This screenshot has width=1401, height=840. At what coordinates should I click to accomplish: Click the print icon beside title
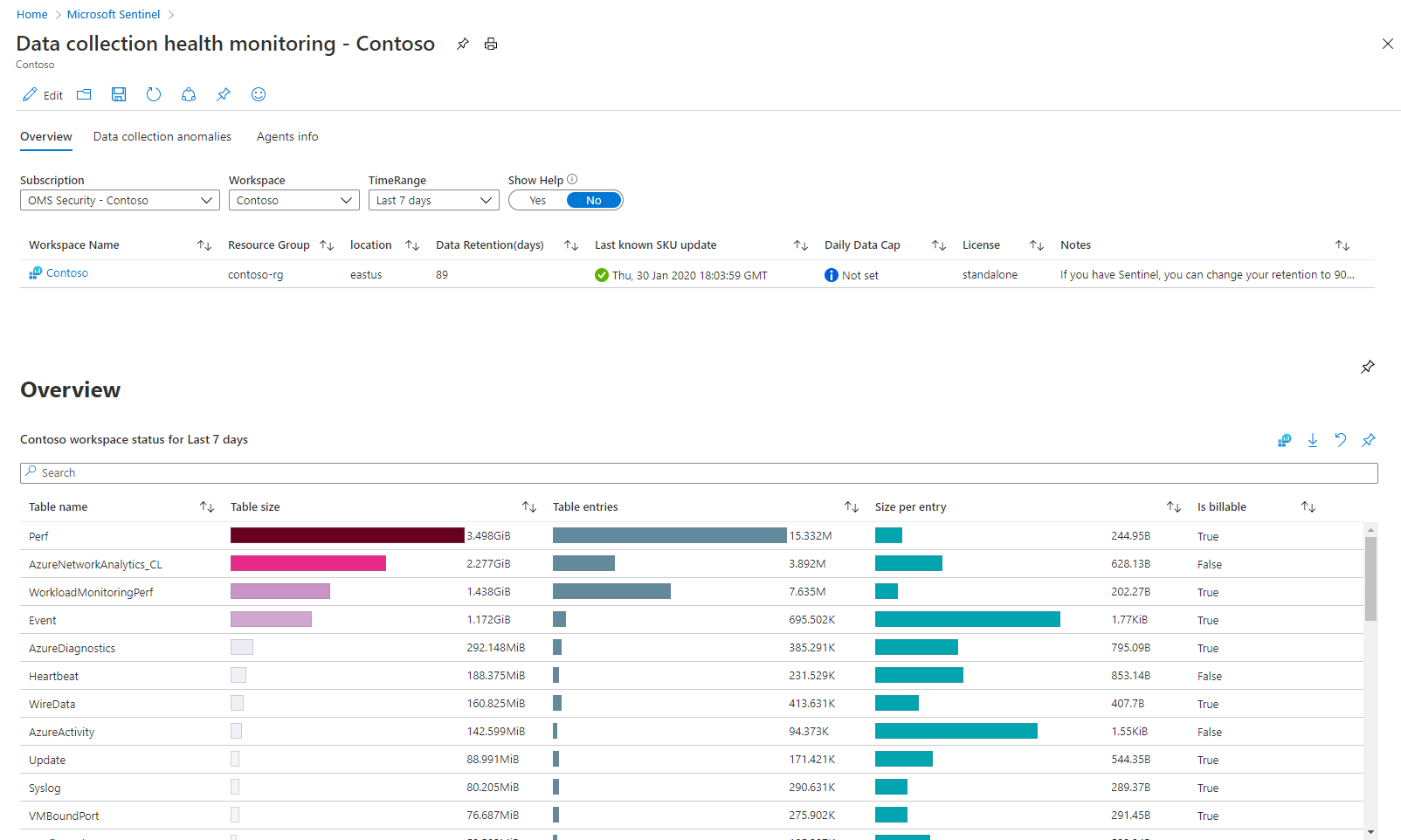click(491, 44)
